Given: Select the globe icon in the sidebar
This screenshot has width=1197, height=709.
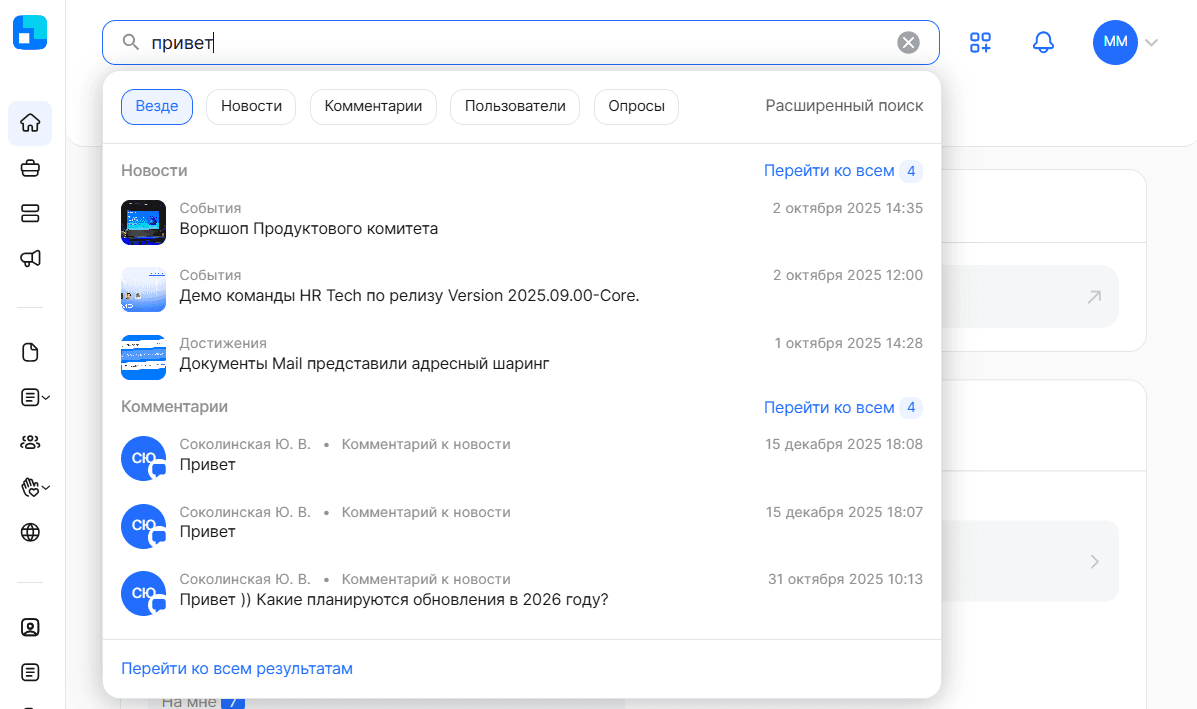Looking at the screenshot, I should pyautogui.click(x=30, y=532).
